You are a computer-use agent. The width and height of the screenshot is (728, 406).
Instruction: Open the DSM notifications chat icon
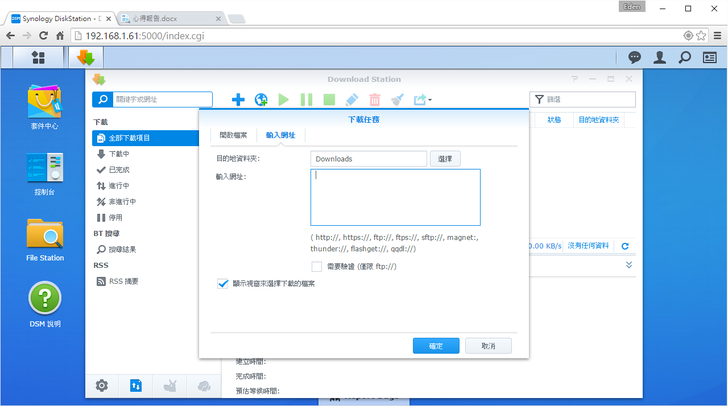pos(634,58)
